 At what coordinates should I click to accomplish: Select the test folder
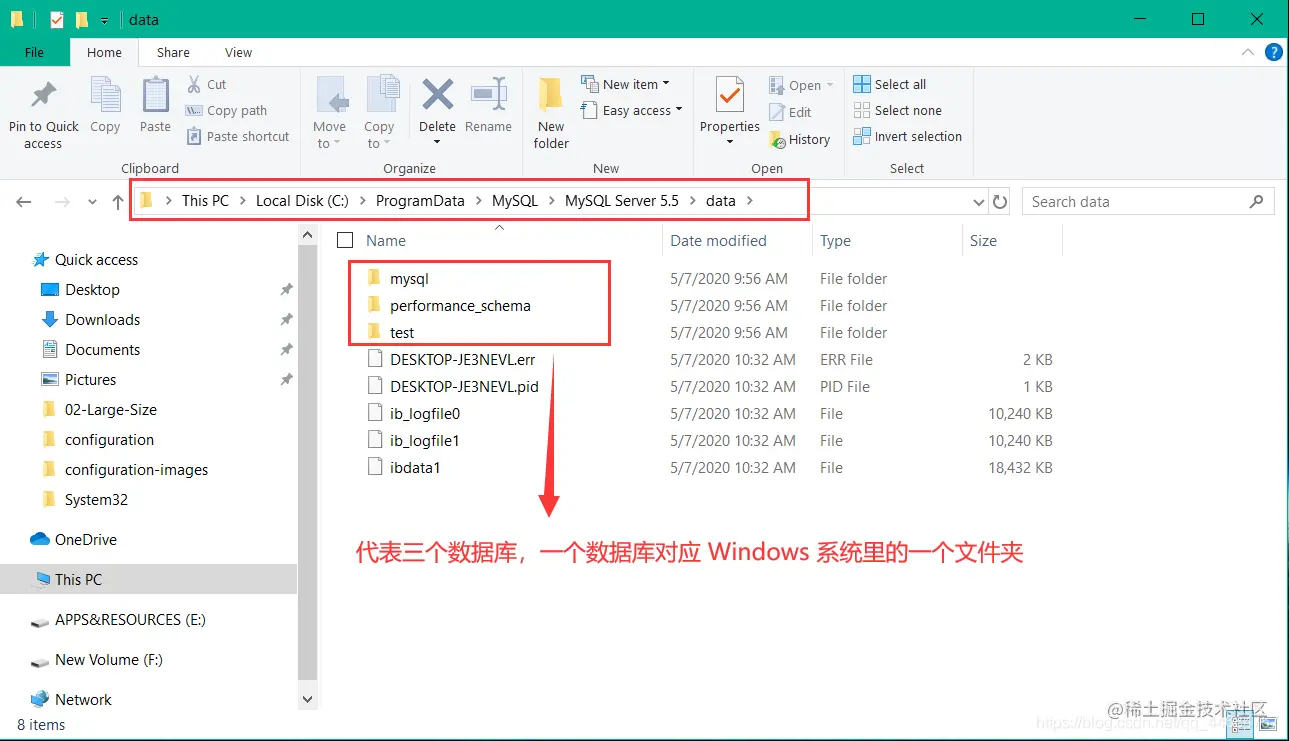point(402,333)
